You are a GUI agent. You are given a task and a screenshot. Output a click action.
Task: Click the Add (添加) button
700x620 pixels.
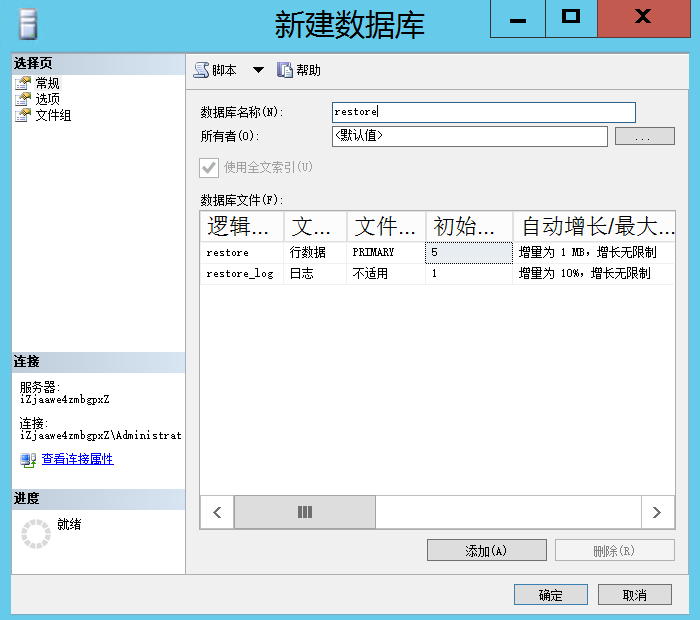click(x=487, y=550)
